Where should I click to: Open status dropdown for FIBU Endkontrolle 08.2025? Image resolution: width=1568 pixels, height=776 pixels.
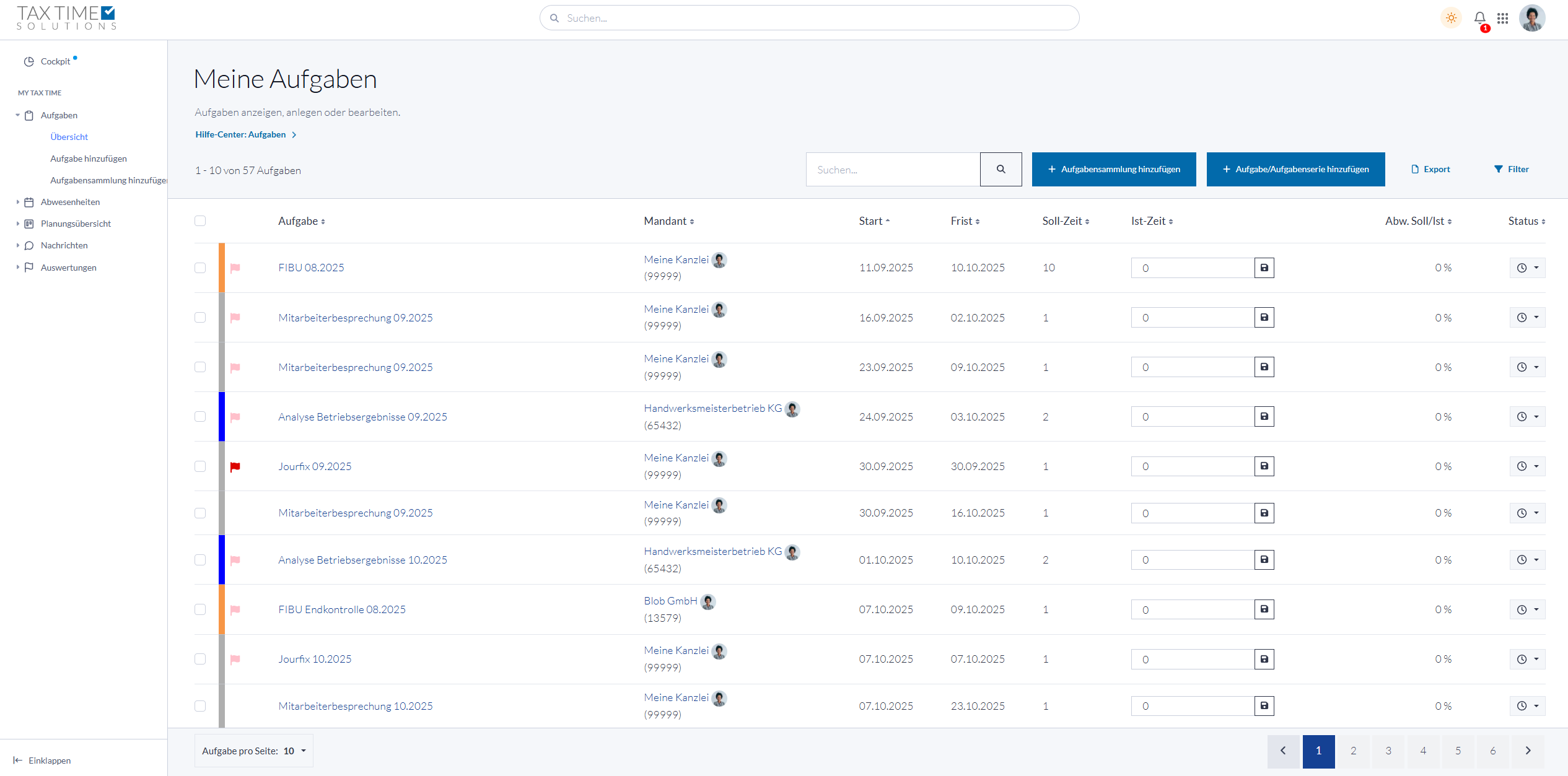tap(1527, 609)
